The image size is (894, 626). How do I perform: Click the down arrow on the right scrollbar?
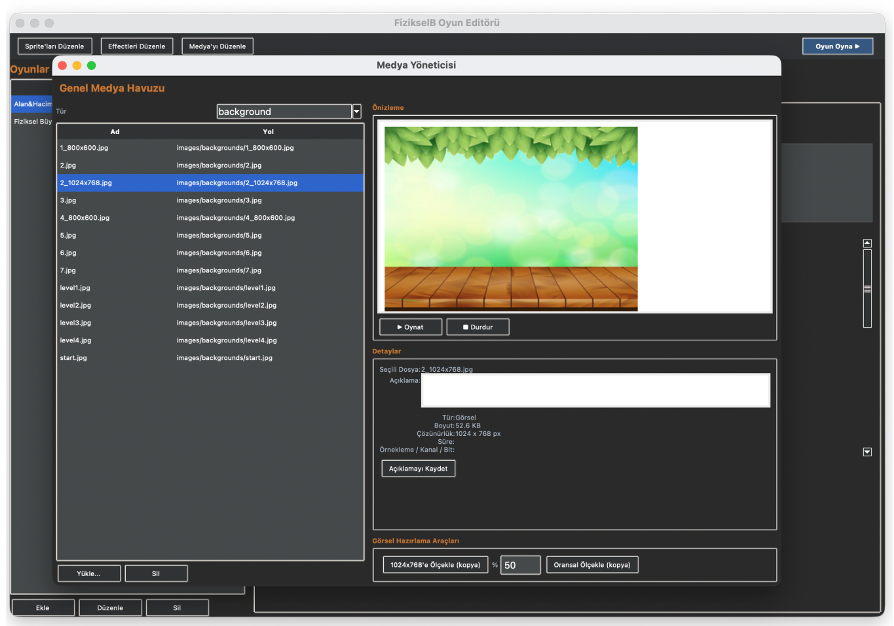[866, 453]
